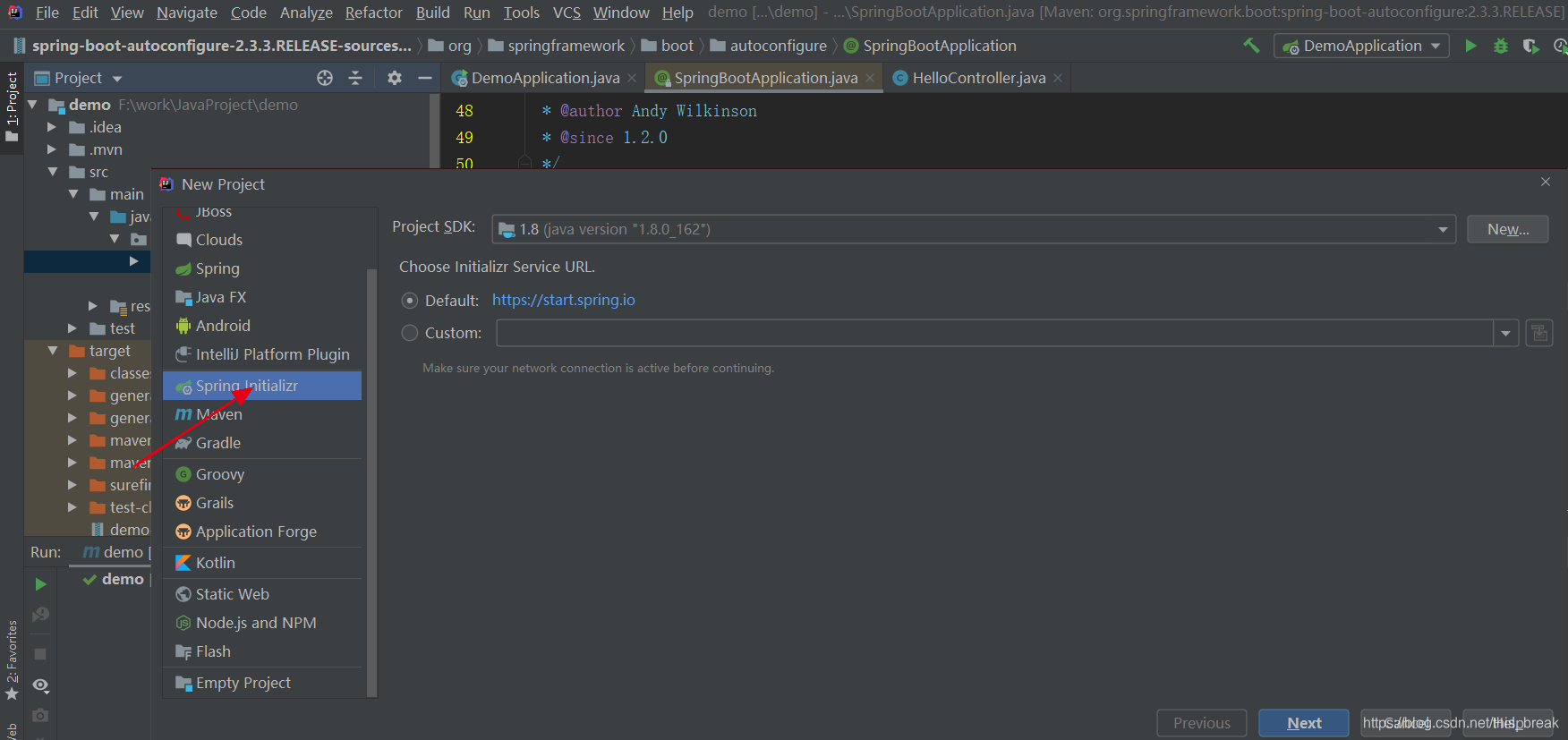Switch to DemoApplication.java tab

pos(545,78)
